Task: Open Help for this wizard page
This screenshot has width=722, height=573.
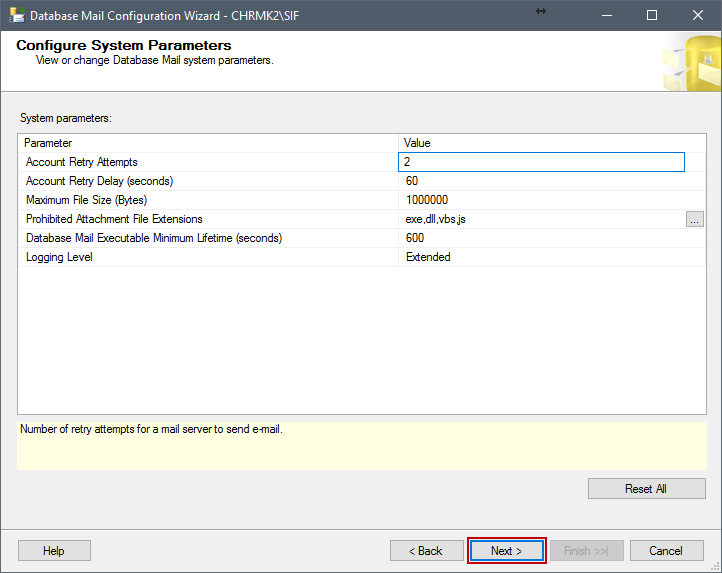Action: click(54, 551)
